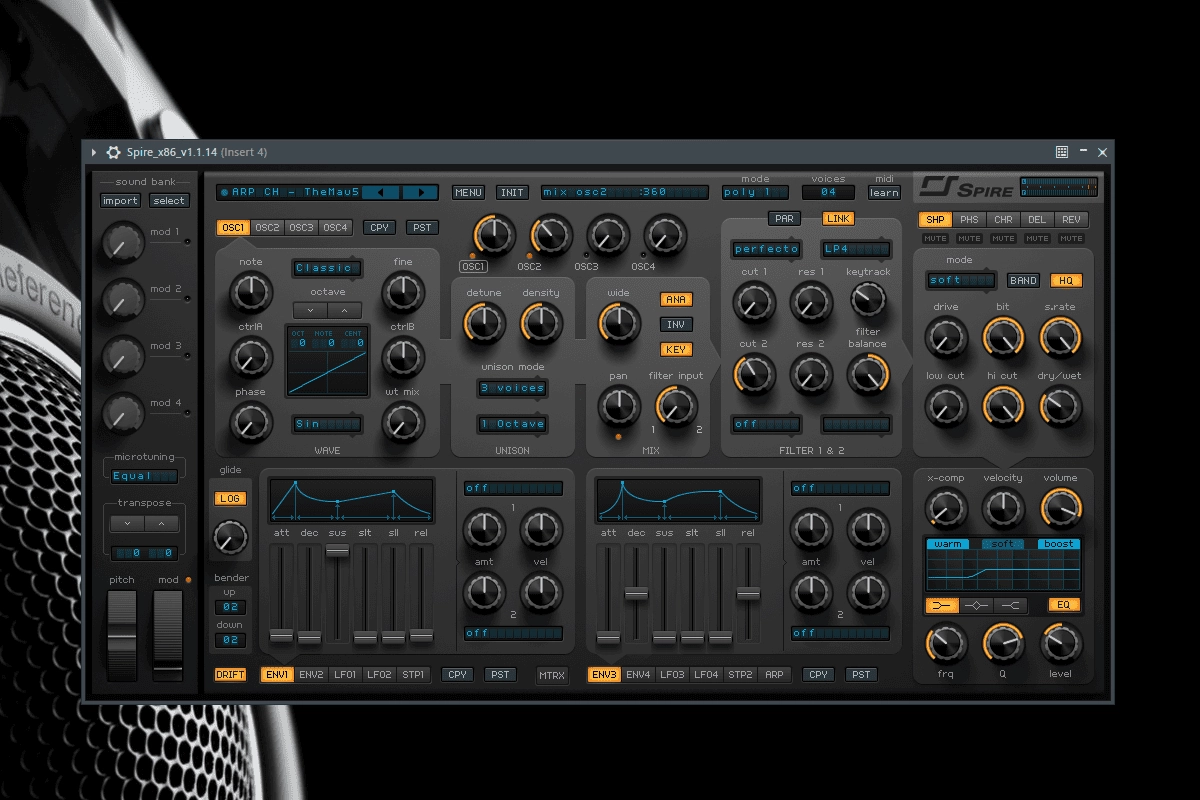1200x800 pixels.
Task: Open the MENU button
Action: 468,192
